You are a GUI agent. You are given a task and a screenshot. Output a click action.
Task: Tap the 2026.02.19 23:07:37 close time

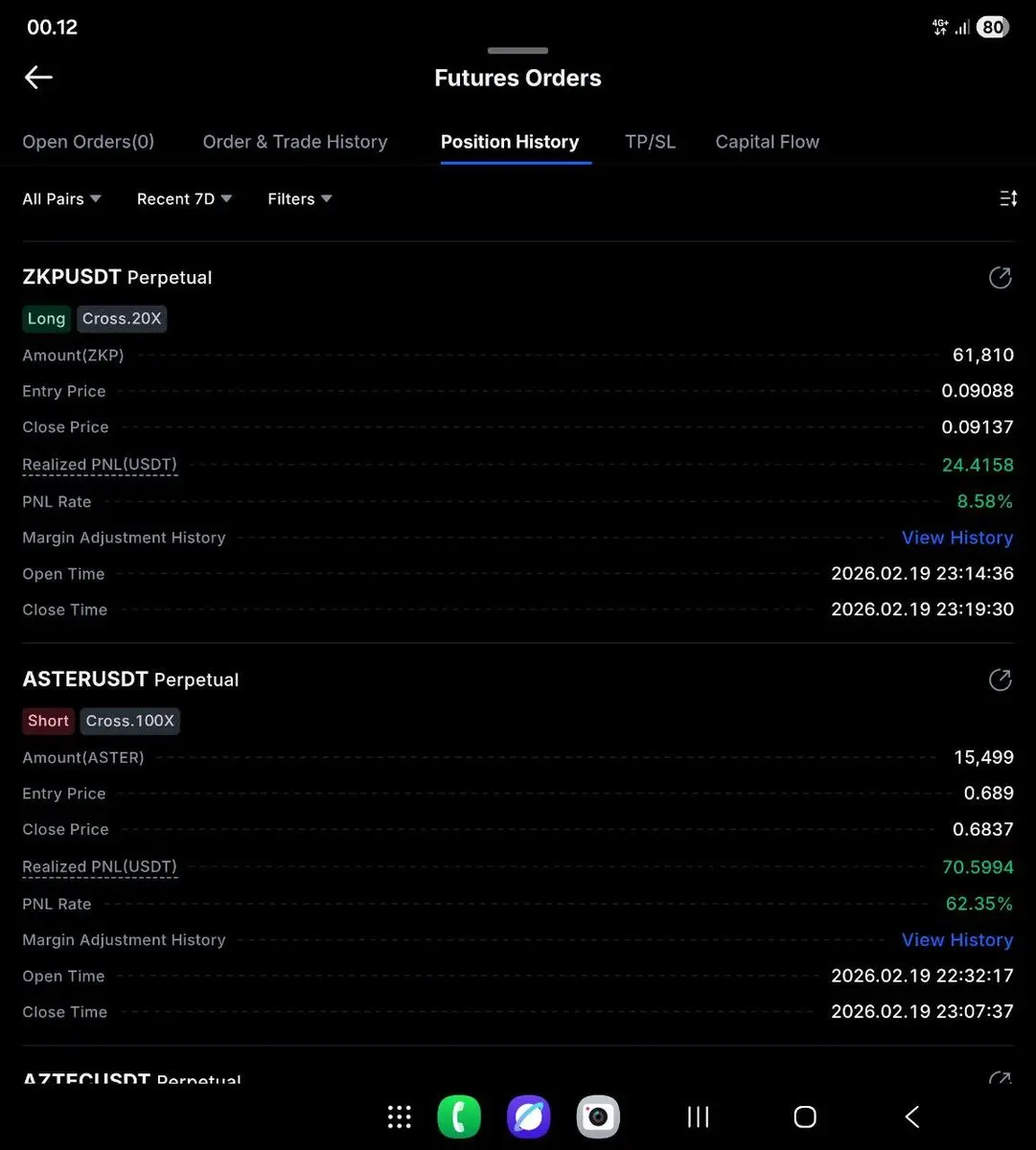click(x=922, y=1012)
